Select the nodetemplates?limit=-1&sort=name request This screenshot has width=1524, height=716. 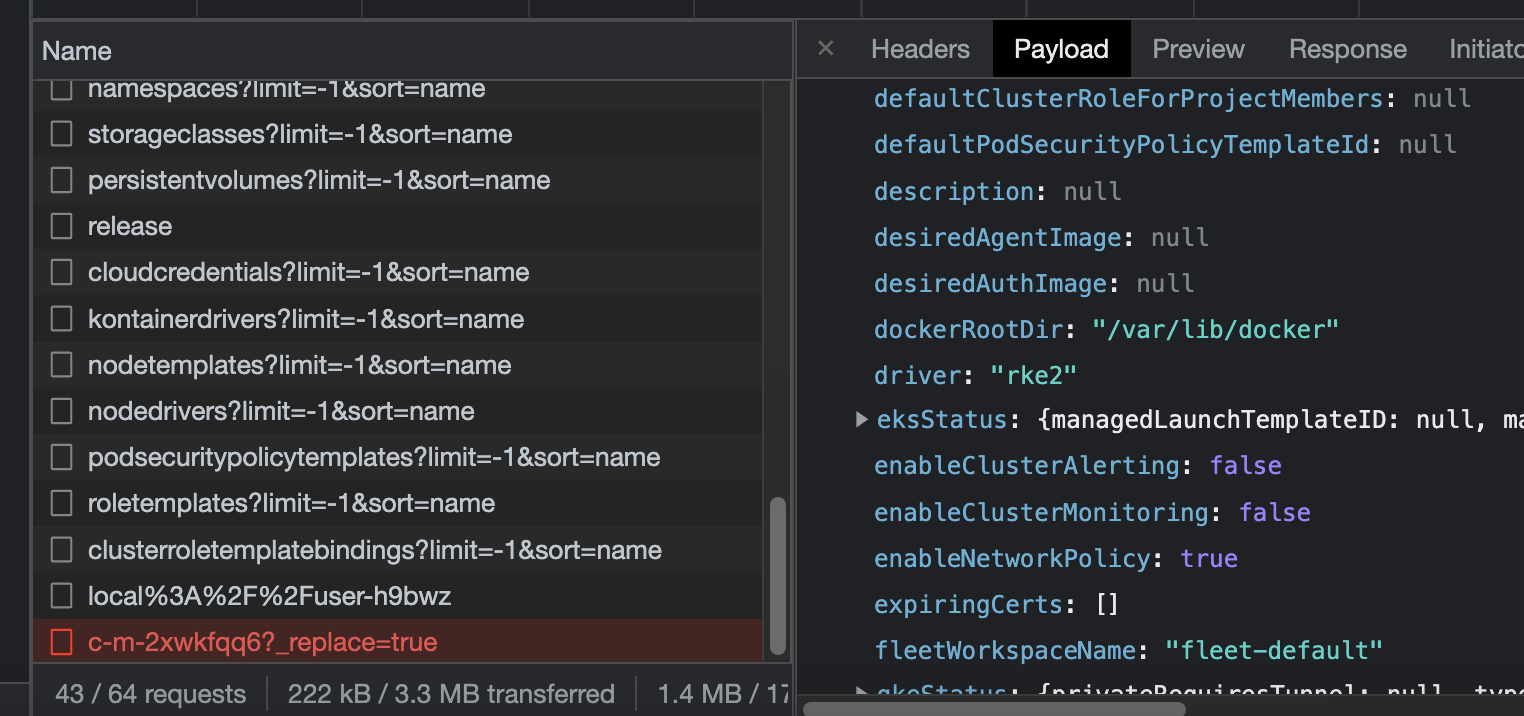[398, 365]
